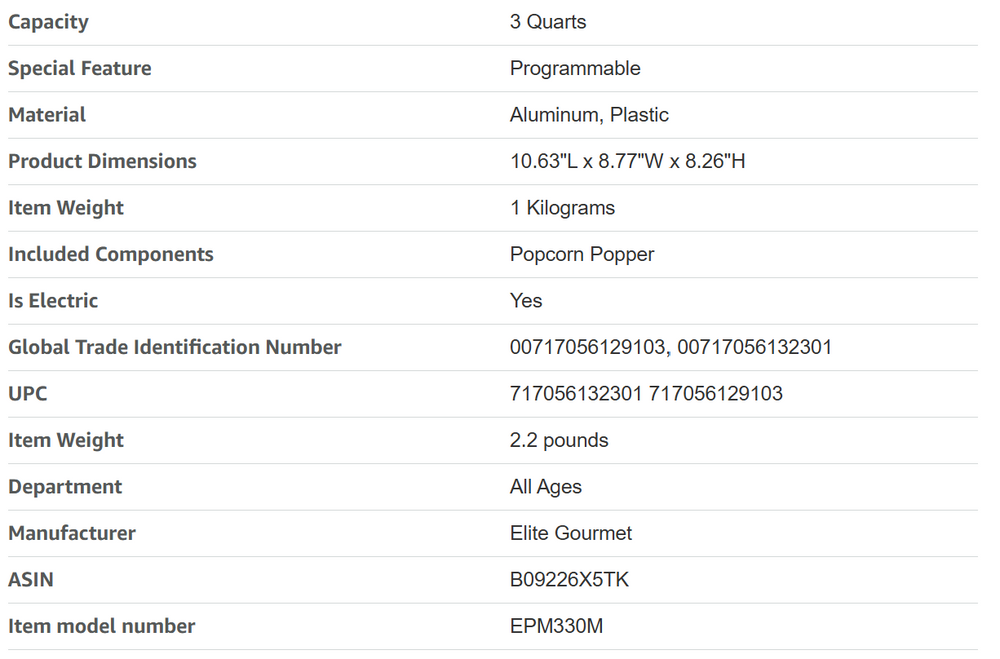The image size is (1000, 659).
Task: Select the GTIN value starting with 00717056129103
Action: pos(671,347)
